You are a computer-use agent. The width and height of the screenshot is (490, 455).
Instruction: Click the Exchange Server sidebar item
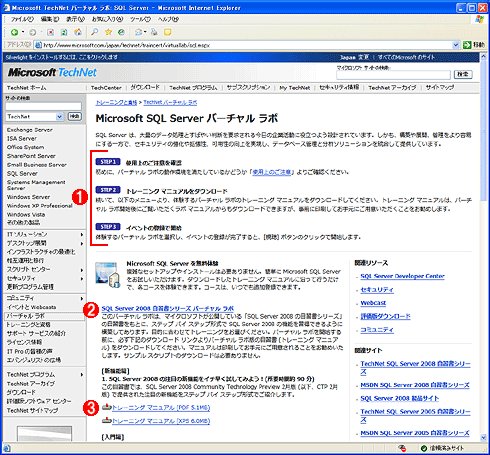(x=30, y=130)
